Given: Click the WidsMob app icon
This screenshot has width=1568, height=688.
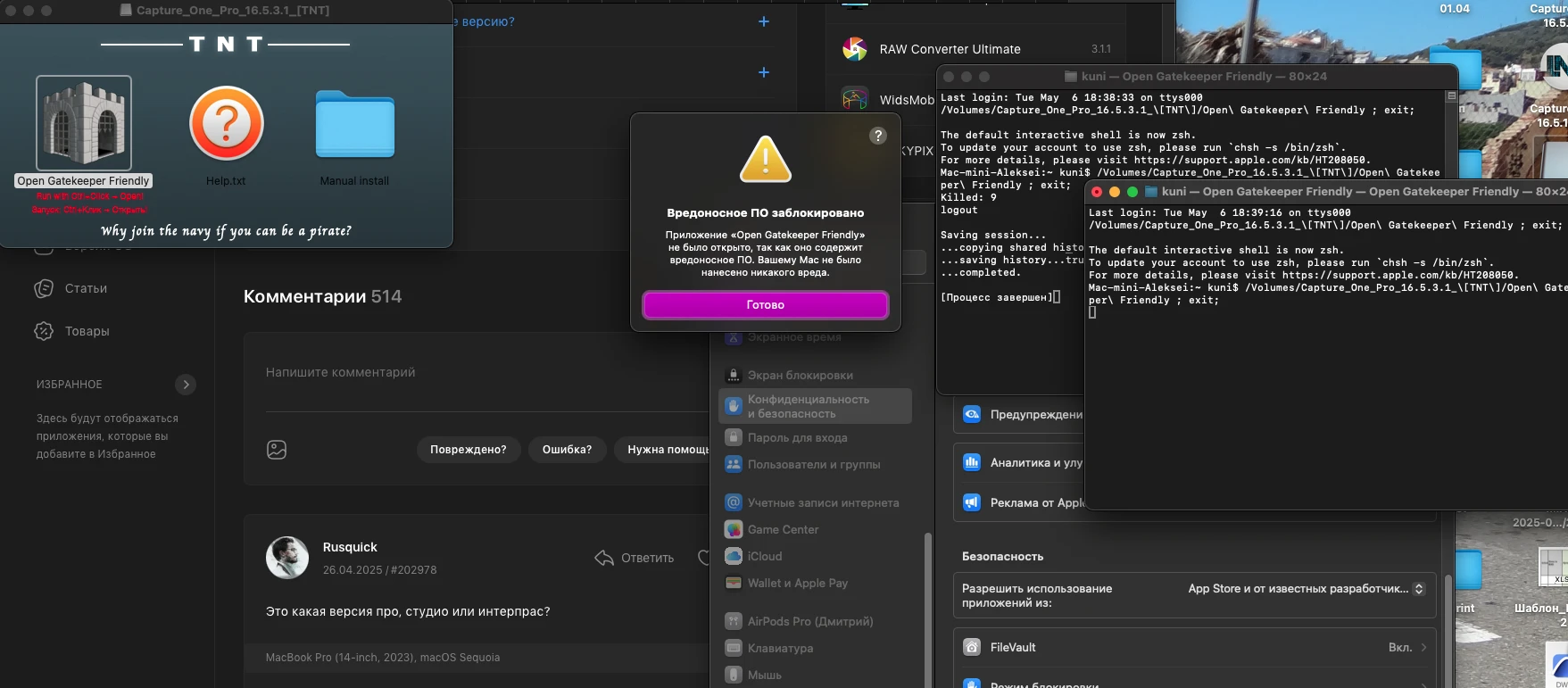Looking at the screenshot, I should pyautogui.click(x=855, y=99).
